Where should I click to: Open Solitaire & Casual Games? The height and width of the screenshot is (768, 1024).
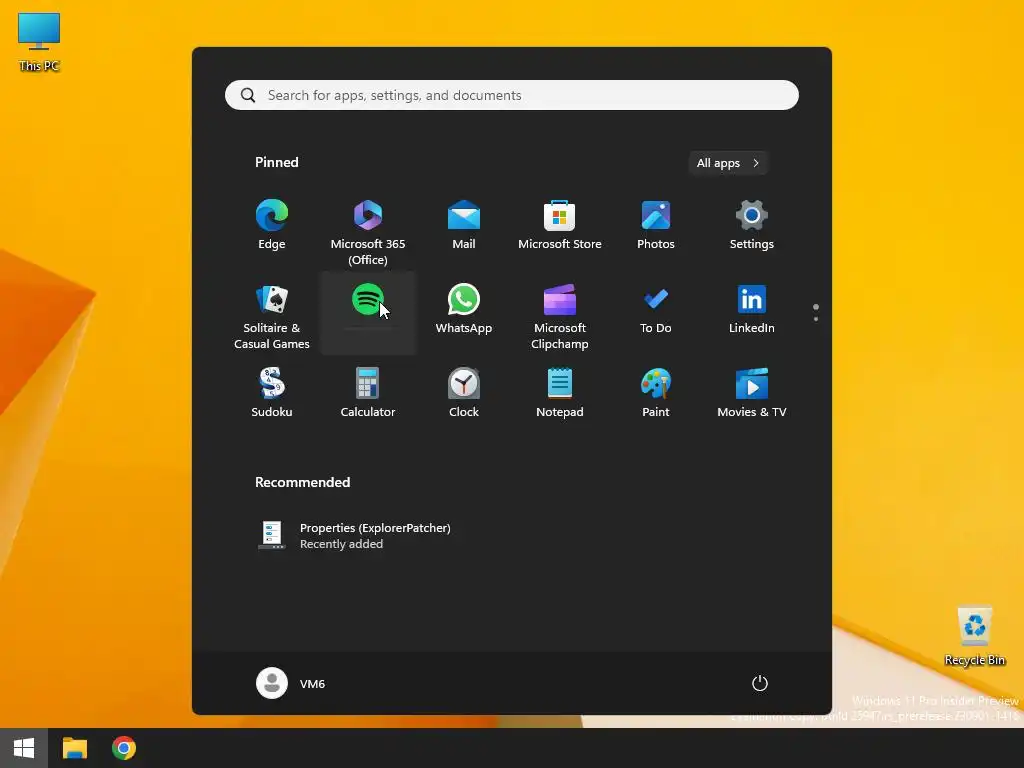pos(272,316)
